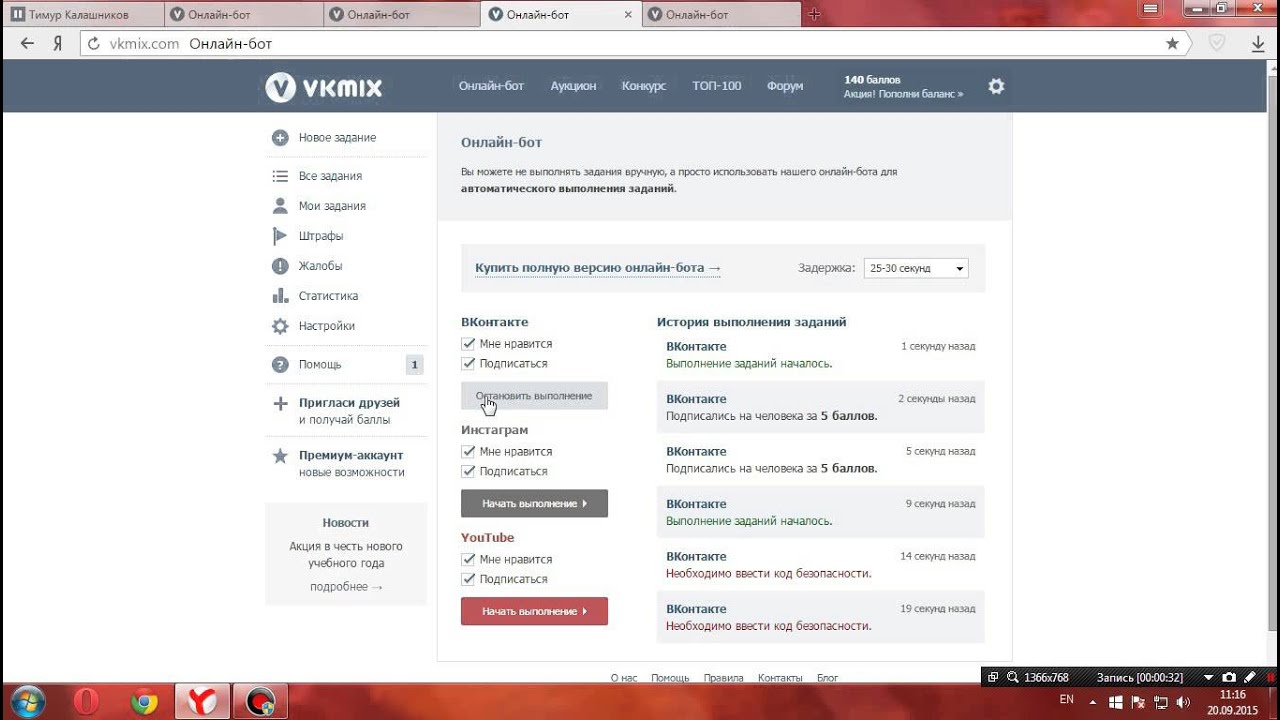Click the recorder camera icon
1280x720 pixels.
(x=1228, y=677)
